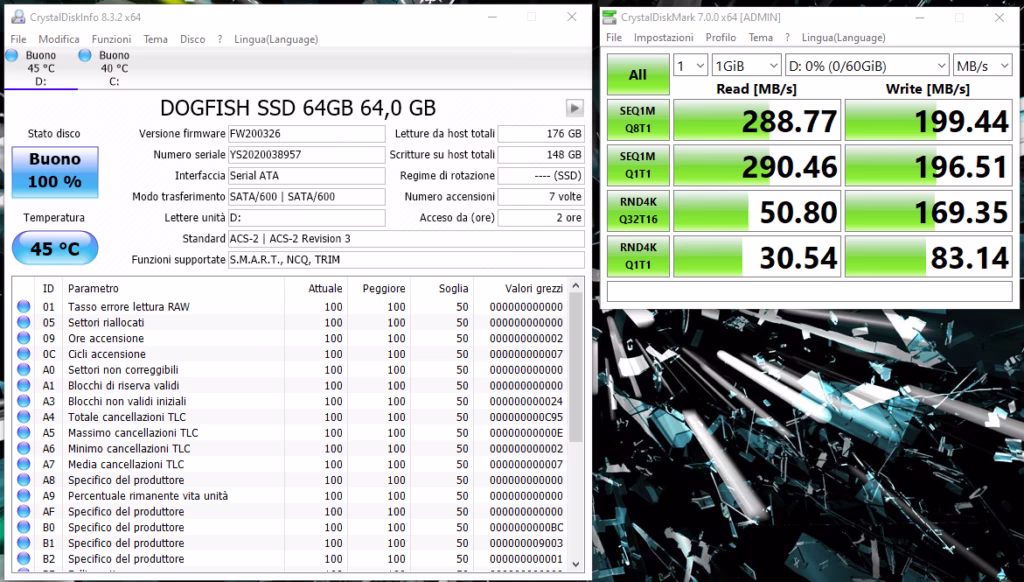Open the MB/s unit dropdown
Viewport: 1024px width, 582px height.
(x=982, y=65)
